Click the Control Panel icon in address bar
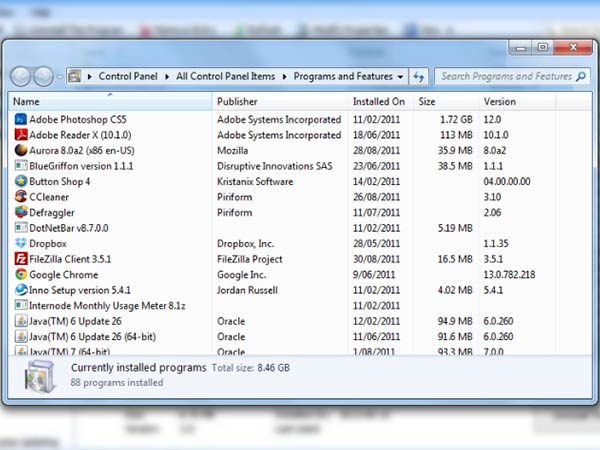This screenshot has width=600, height=450. [75, 77]
